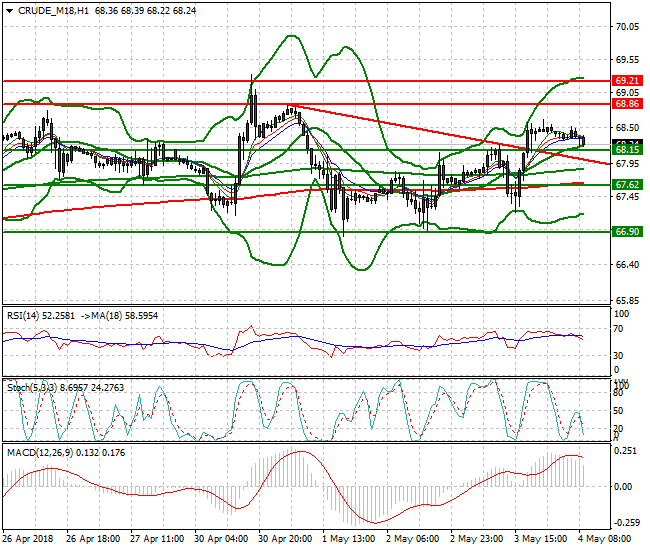Screen dimensions: 650x550
Task: Click the RSI 30 level label
Action: (618, 356)
